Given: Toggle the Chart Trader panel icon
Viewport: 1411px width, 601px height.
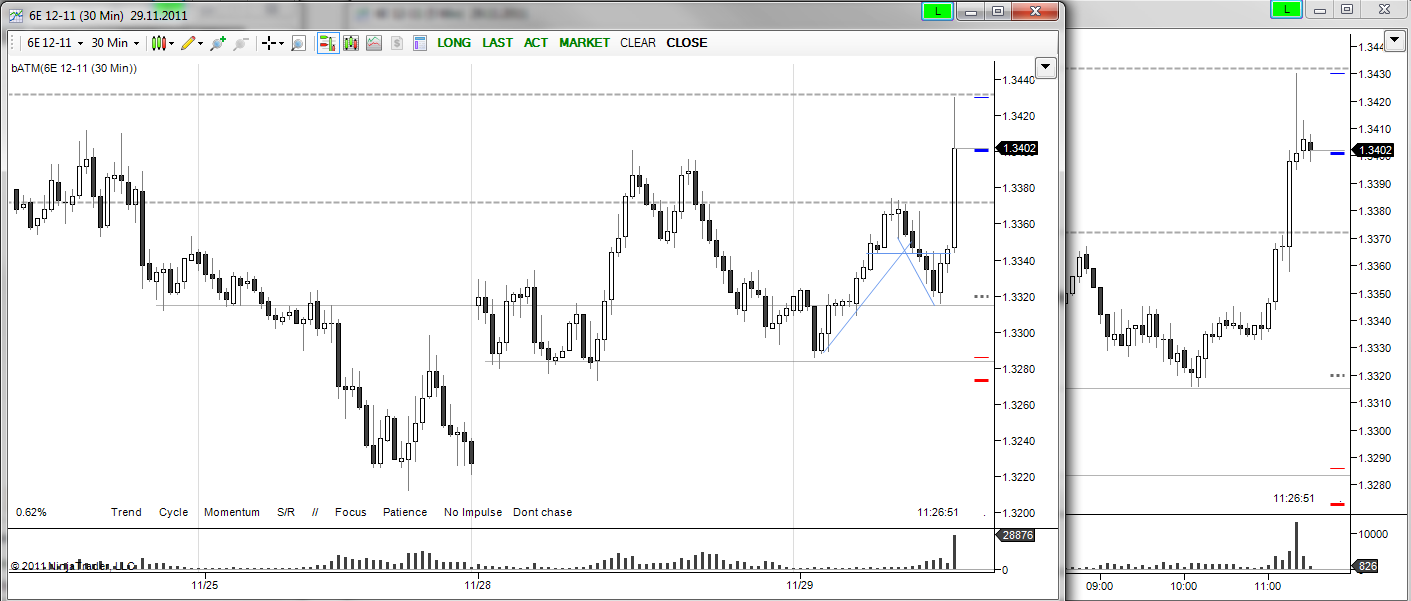Looking at the screenshot, I should (x=328, y=43).
